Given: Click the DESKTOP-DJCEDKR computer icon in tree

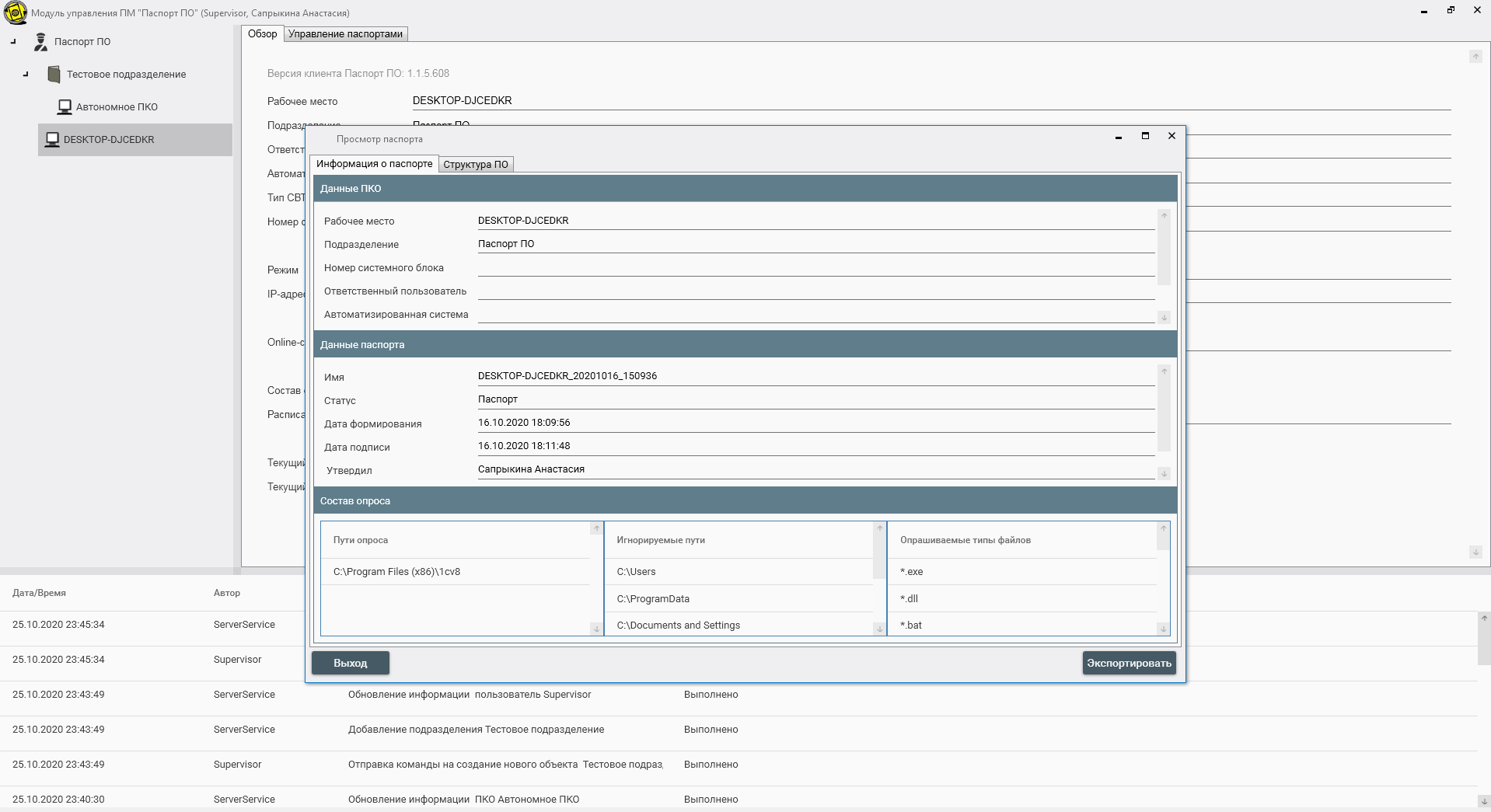Looking at the screenshot, I should (x=52, y=140).
